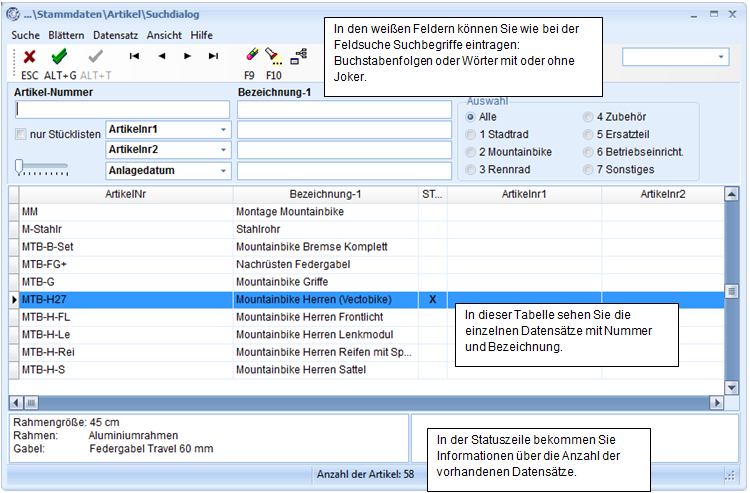The width and height of the screenshot is (750, 493).
Task: Click the vertical scrollbar up arrow
Action: click(x=731, y=194)
